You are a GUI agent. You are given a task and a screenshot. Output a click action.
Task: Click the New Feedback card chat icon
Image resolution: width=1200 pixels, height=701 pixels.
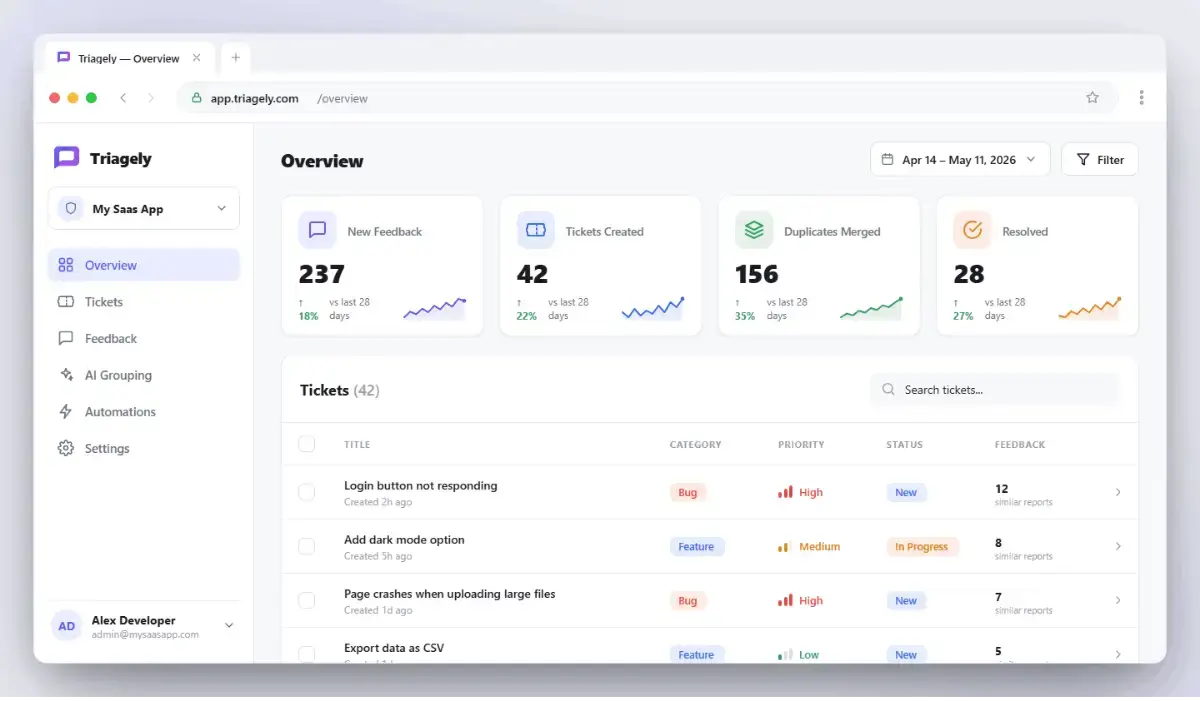[317, 230]
